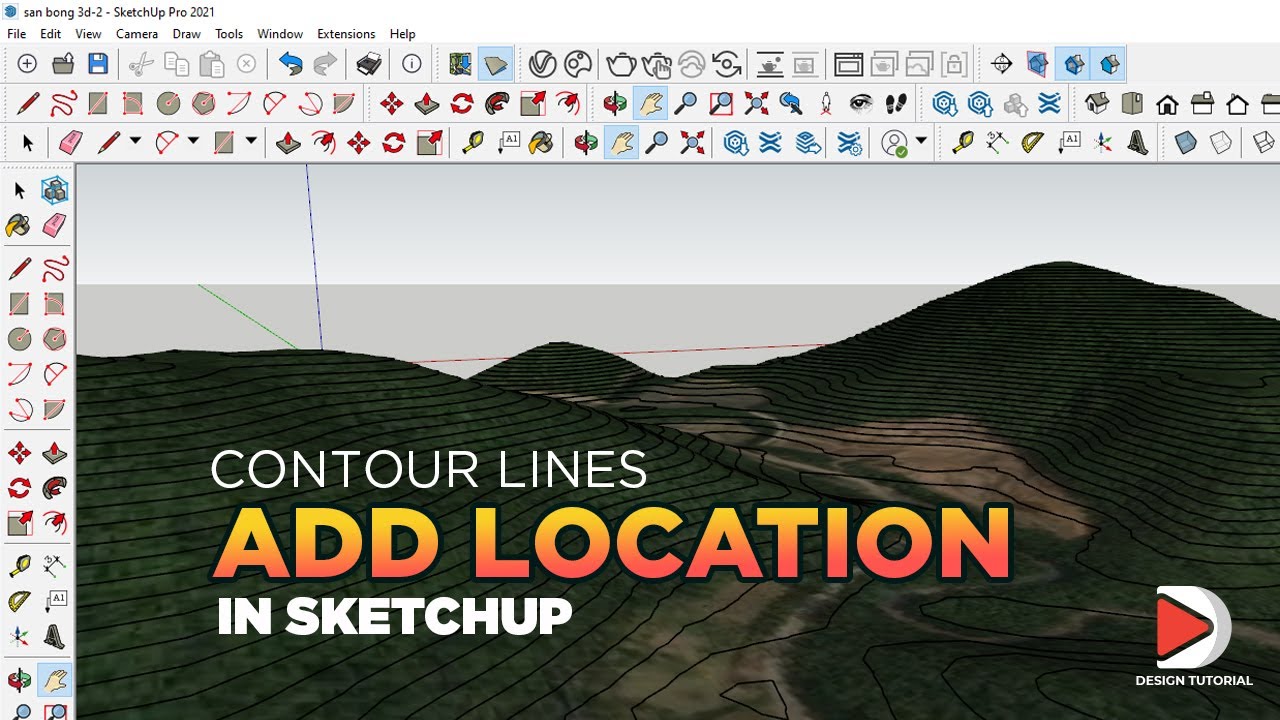Undo the last action
This screenshot has width=1280, height=720.
tap(291, 65)
